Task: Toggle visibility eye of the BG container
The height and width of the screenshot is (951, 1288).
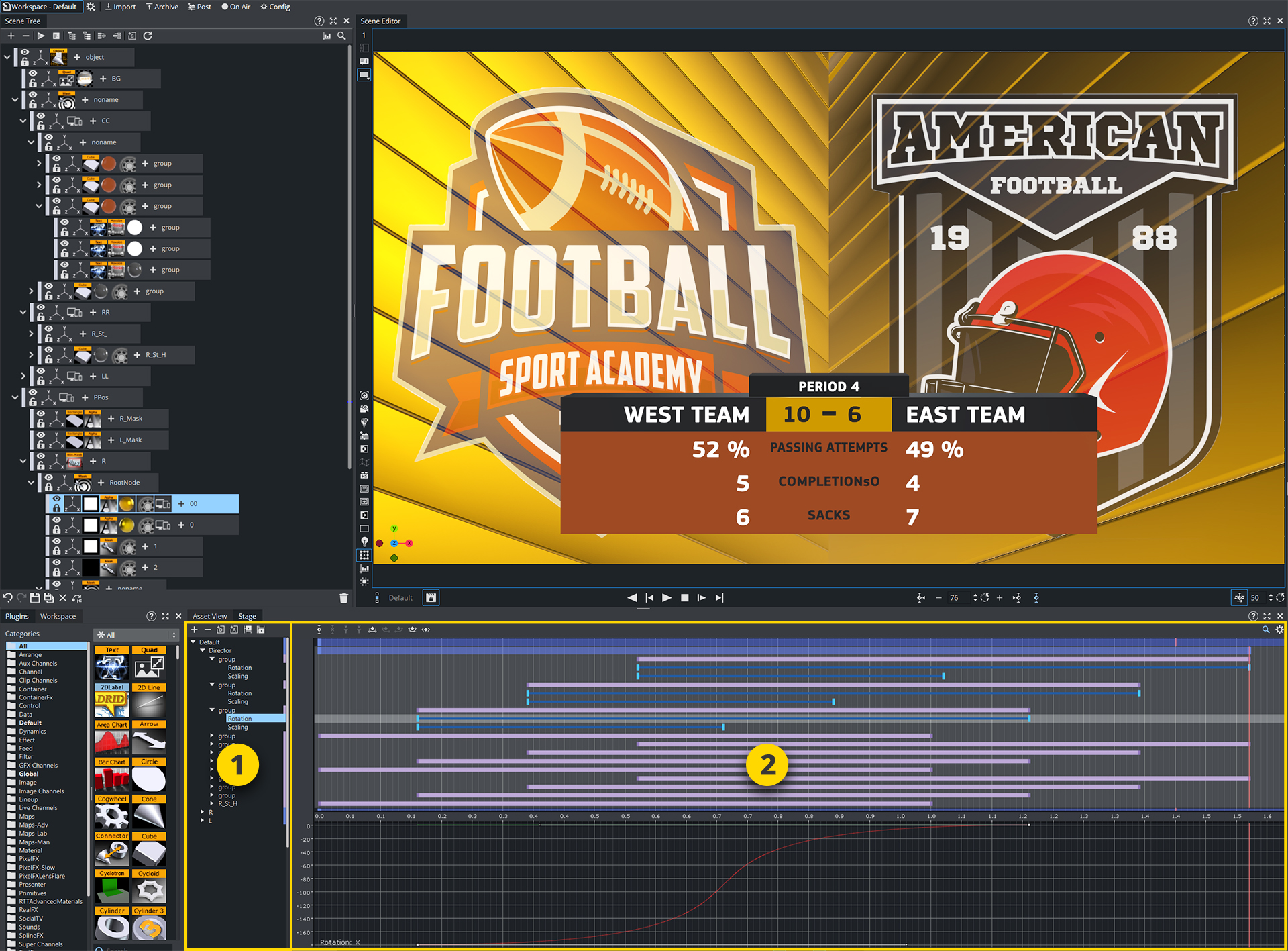Action: click(33, 74)
